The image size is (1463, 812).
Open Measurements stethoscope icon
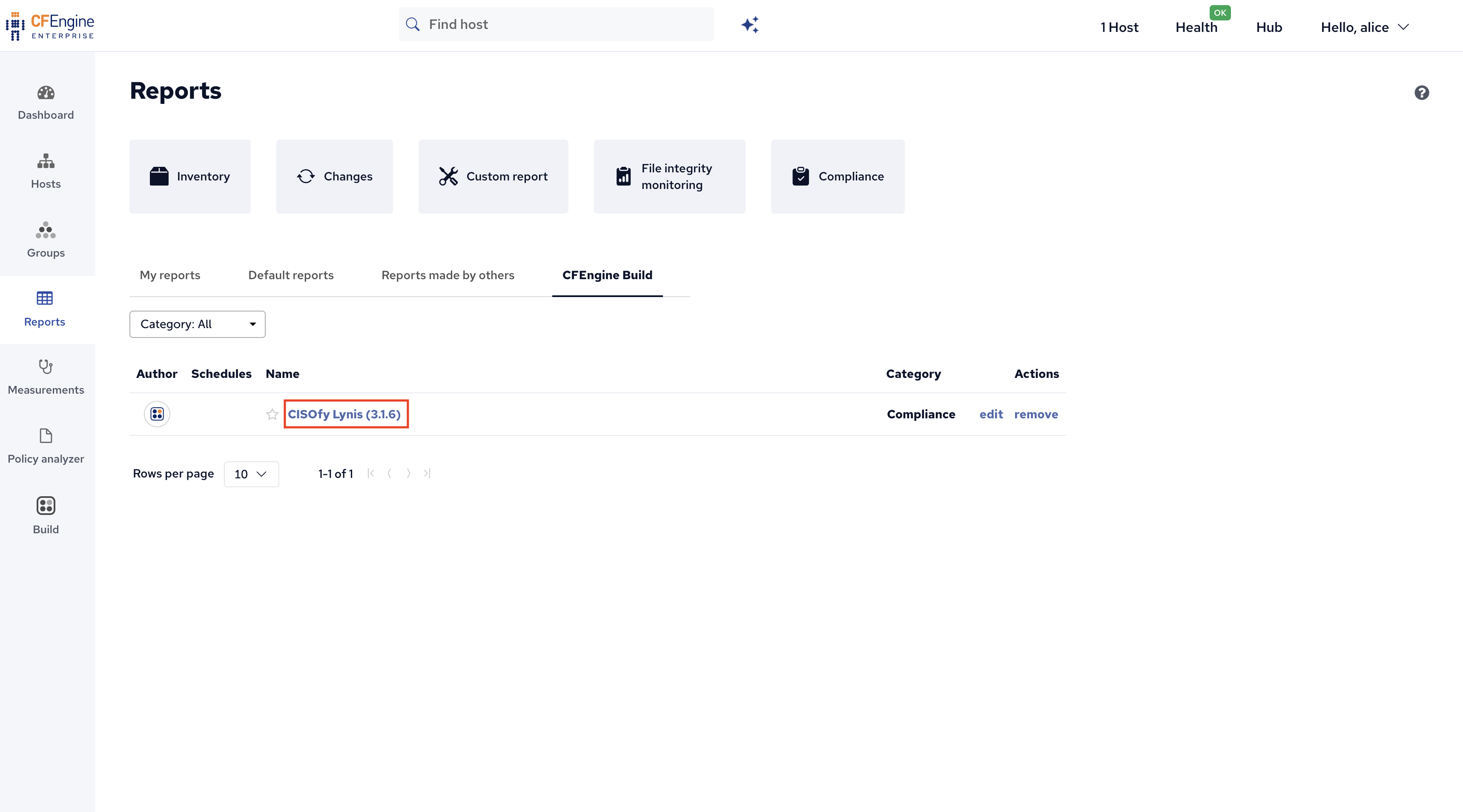46,367
